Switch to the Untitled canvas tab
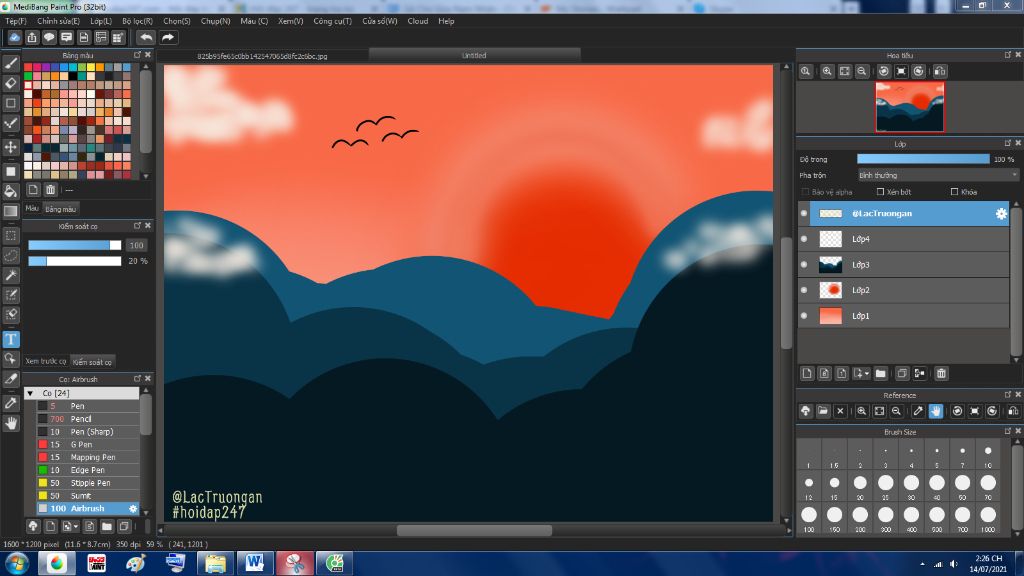Image resolution: width=1024 pixels, height=576 pixels. click(474, 56)
